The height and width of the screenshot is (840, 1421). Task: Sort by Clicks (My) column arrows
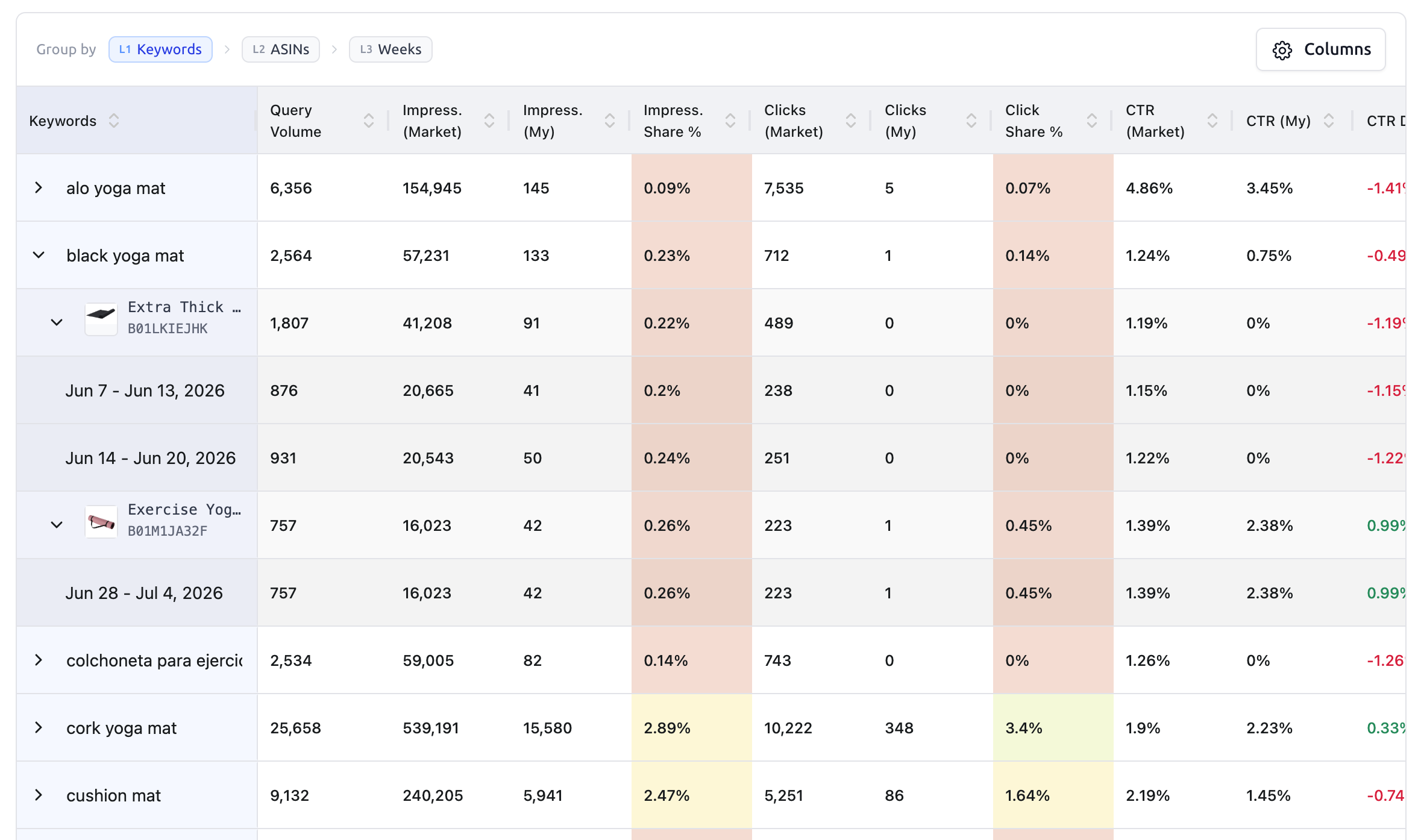coord(971,121)
